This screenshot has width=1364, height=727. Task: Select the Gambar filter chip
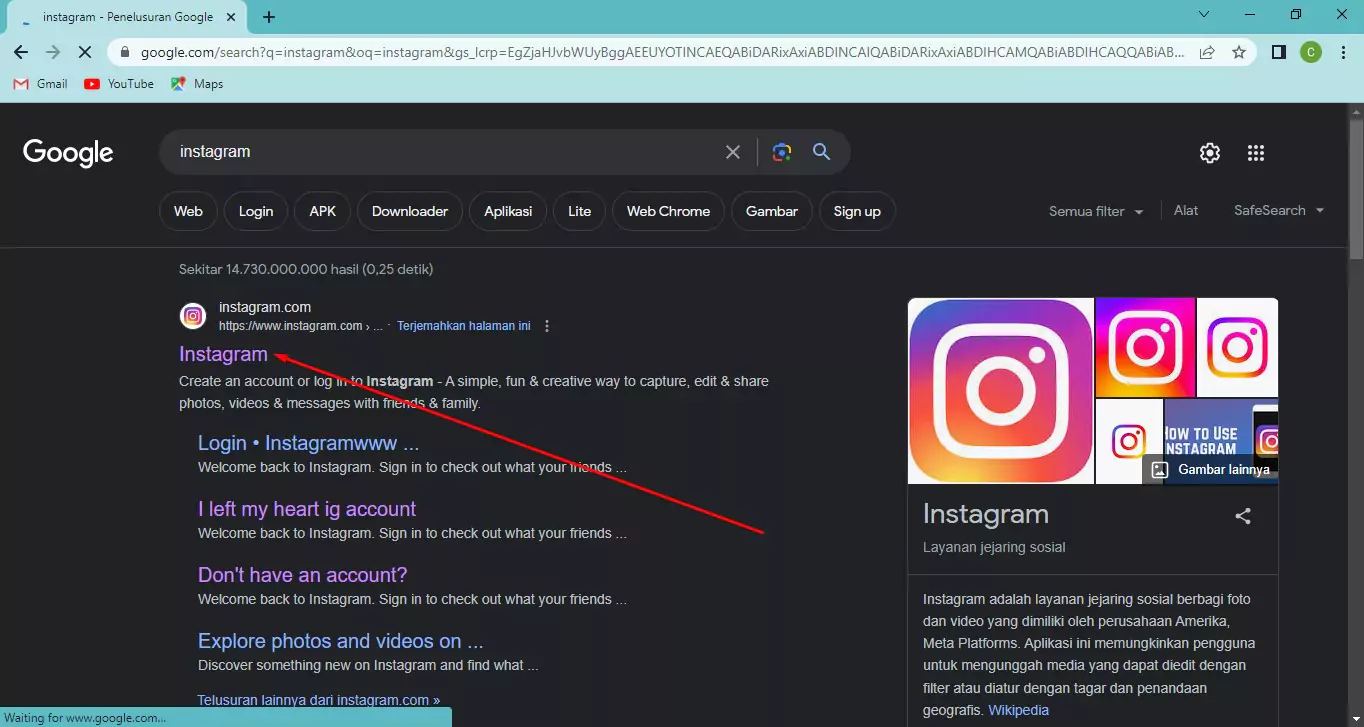coord(772,211)
